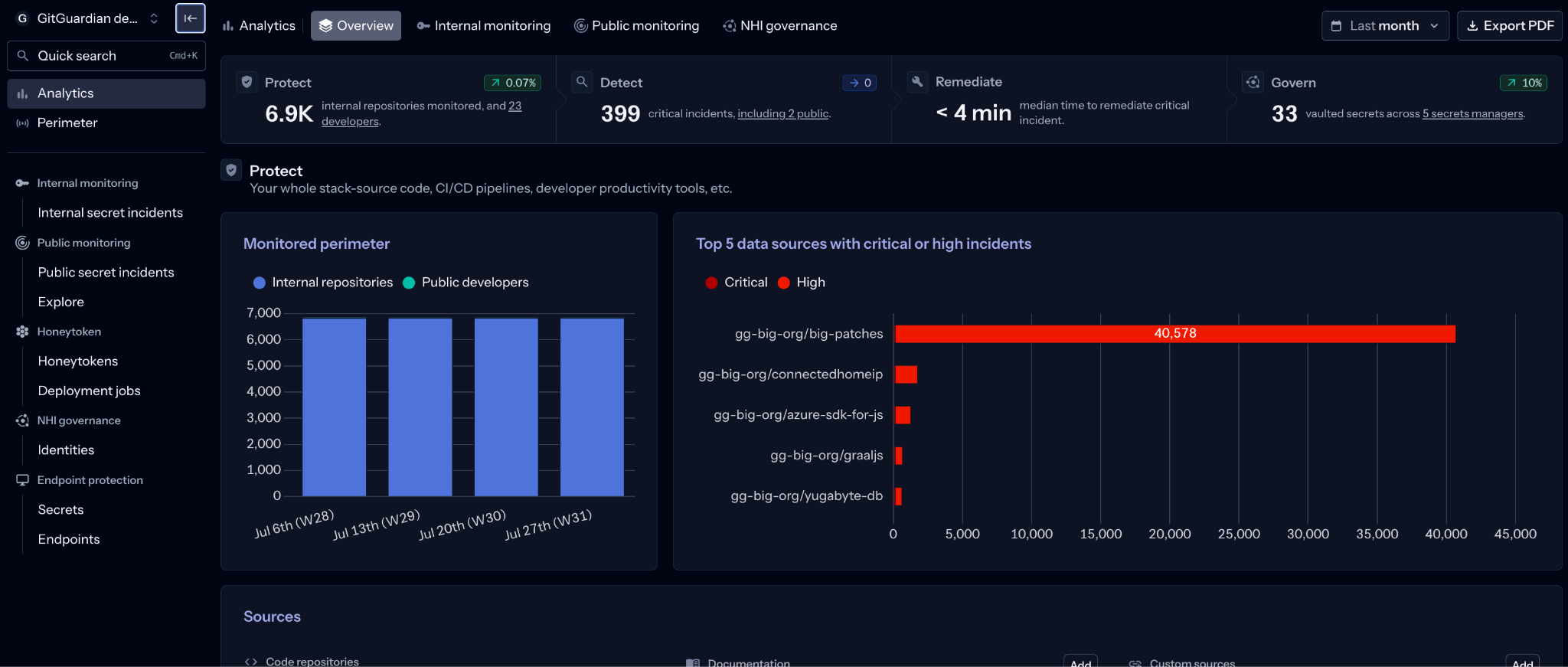The height and width of the screenshot is (667, 1568).
Task: Click the 6.9K repositories figure
Action: pyautogui.click(x=289, y=114)
